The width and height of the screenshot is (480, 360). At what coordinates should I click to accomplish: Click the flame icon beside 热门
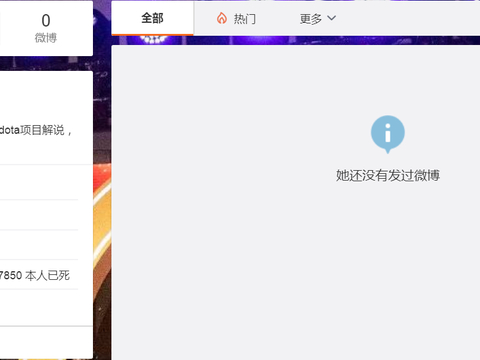tap(222, 19)
